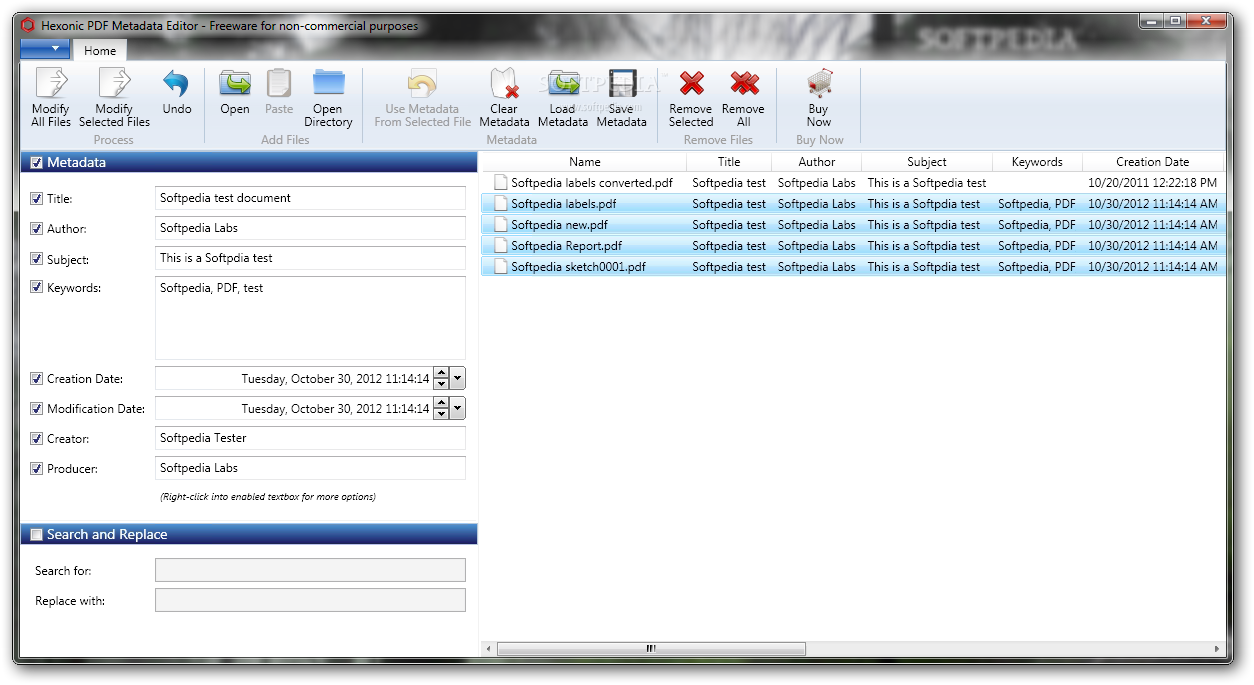Select the Softpedia Report.pdf file name

tap(566, 246)
